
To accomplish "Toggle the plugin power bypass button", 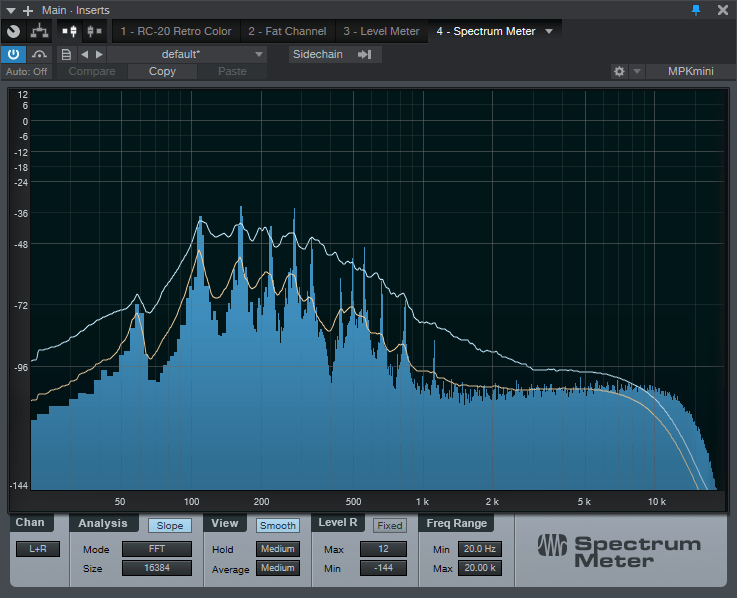I will click(14, 54).
